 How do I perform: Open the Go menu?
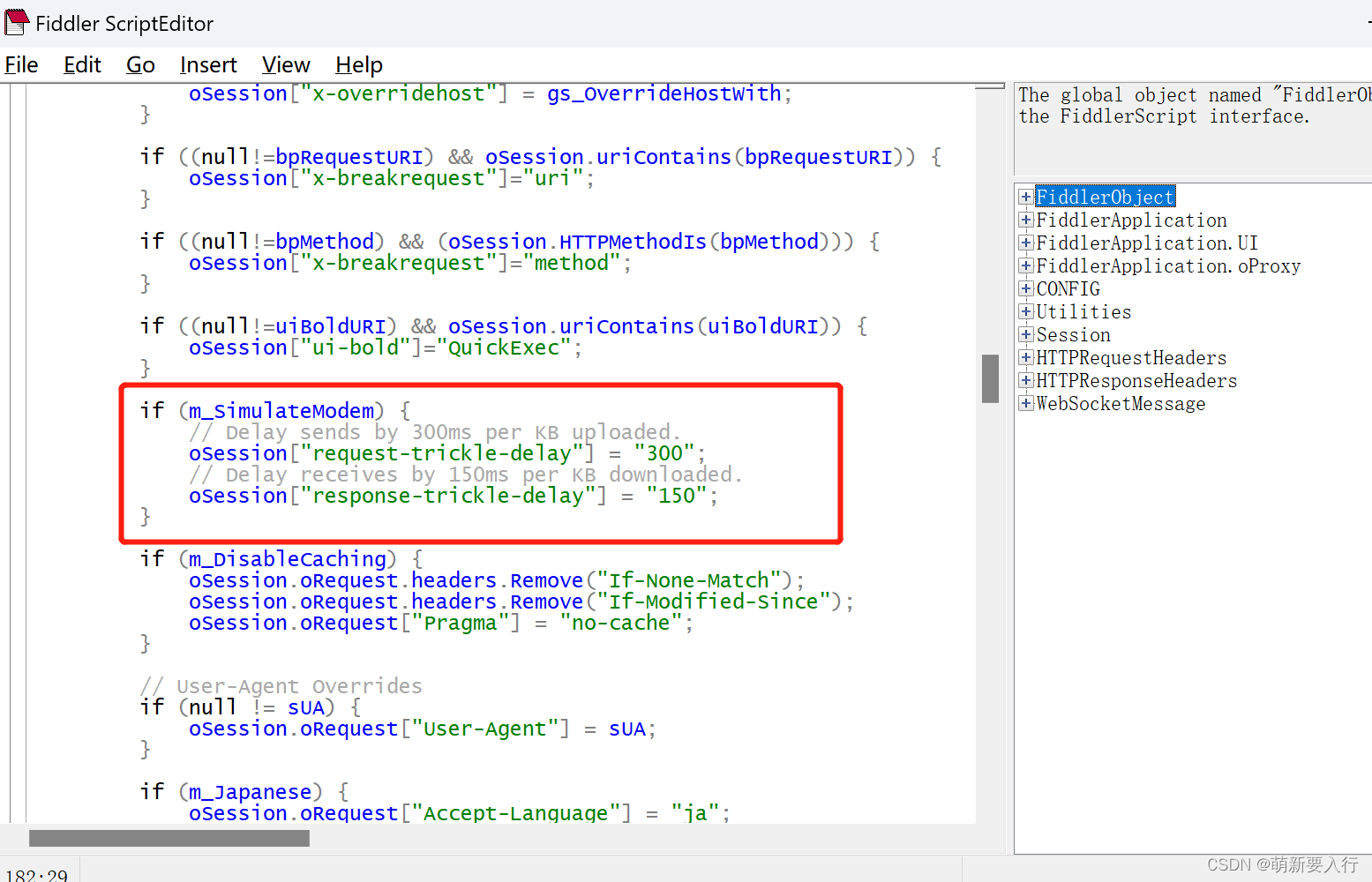[x=140, y=65]
